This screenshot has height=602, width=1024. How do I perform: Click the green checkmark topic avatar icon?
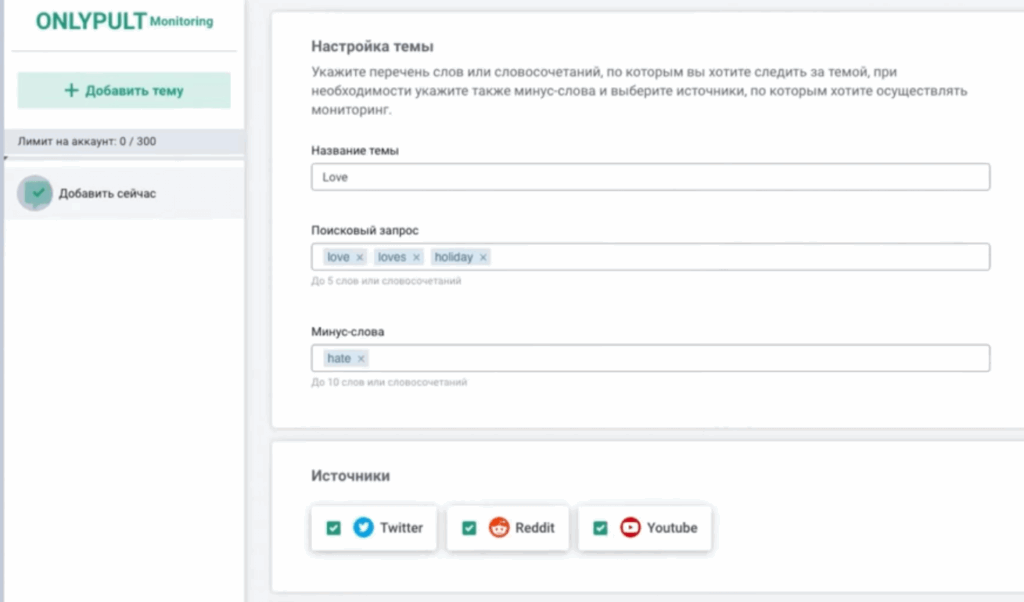point(37,193)
